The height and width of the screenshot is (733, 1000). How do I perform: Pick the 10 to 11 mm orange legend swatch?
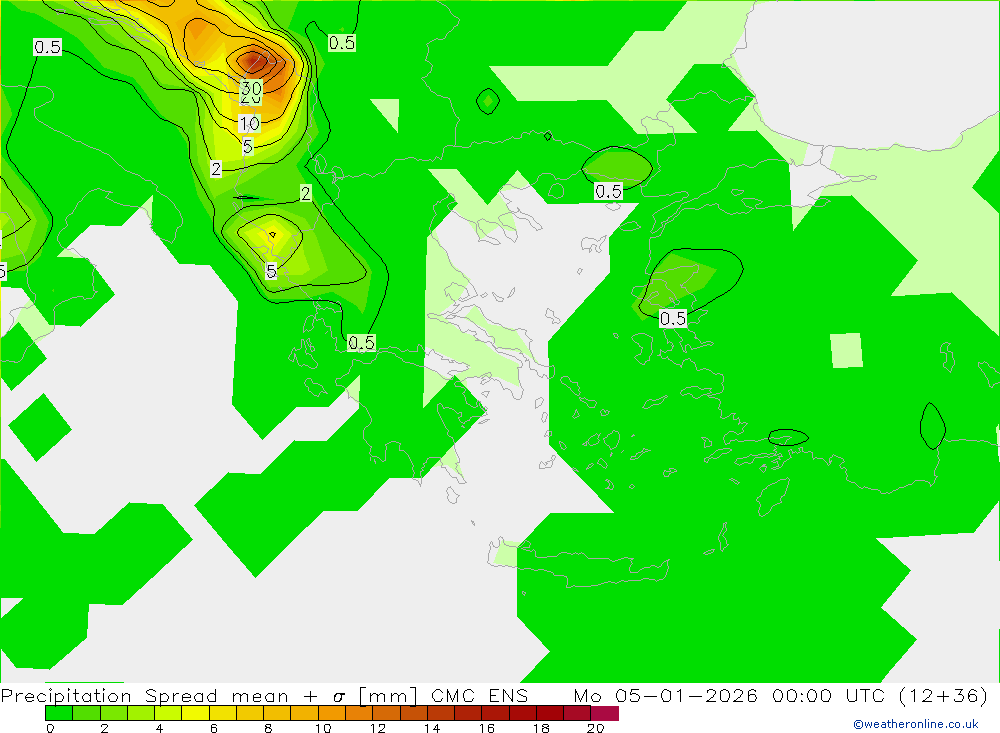[x=332, y=713]
